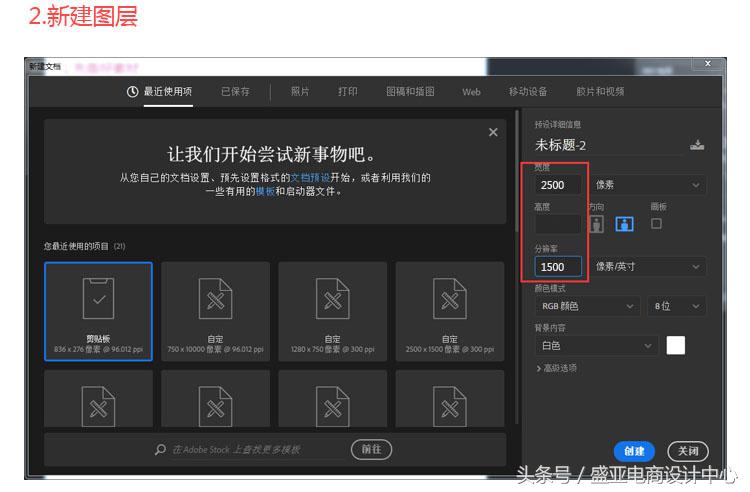Viewport: 750px width, 492px height.
Task: Select the 自定 preset 750 x 10000
Action: point(216,311)
